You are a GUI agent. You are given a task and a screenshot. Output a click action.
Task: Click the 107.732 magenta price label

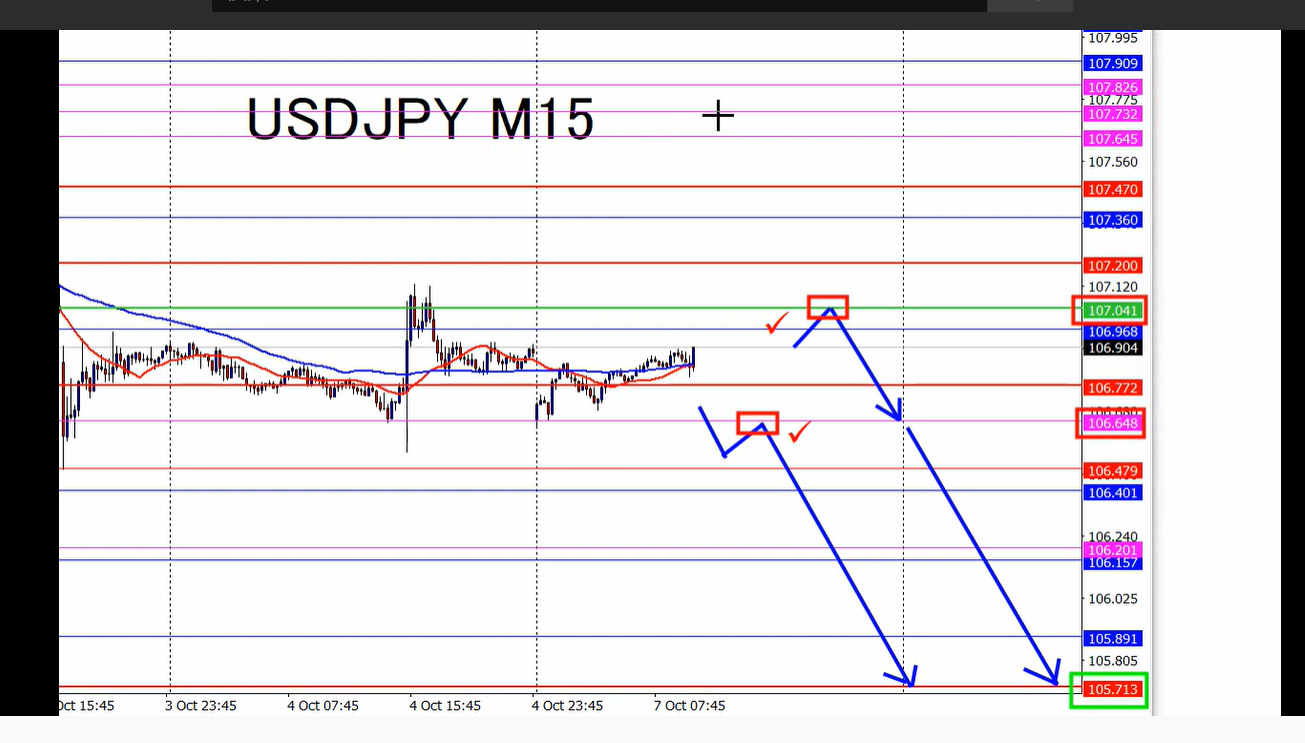(x=1113, y=114)
